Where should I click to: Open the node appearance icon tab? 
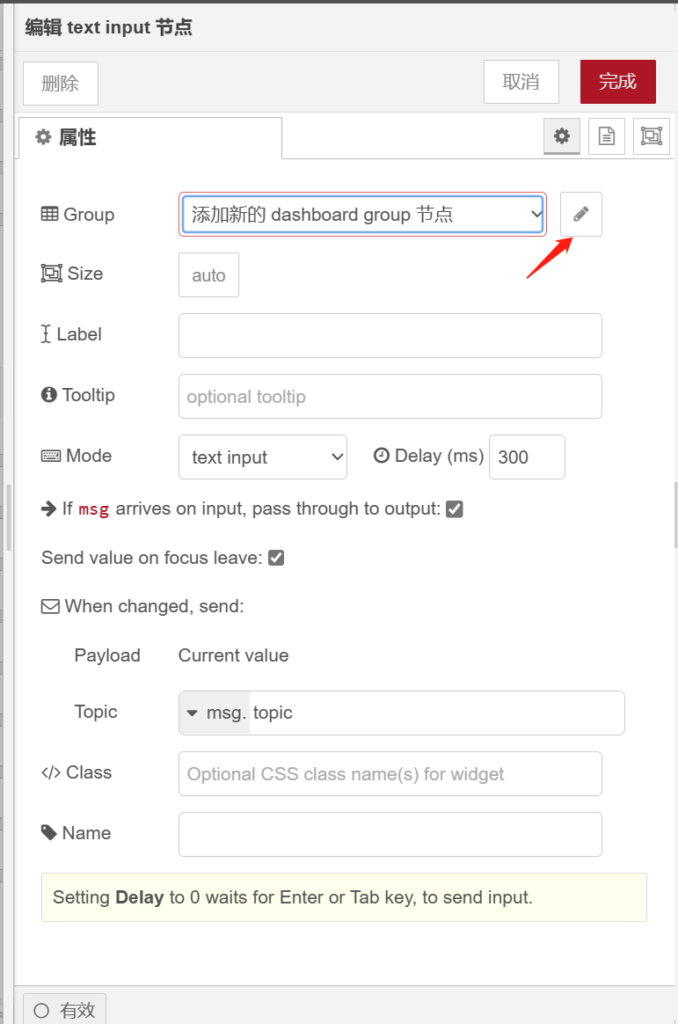[651, 137]
